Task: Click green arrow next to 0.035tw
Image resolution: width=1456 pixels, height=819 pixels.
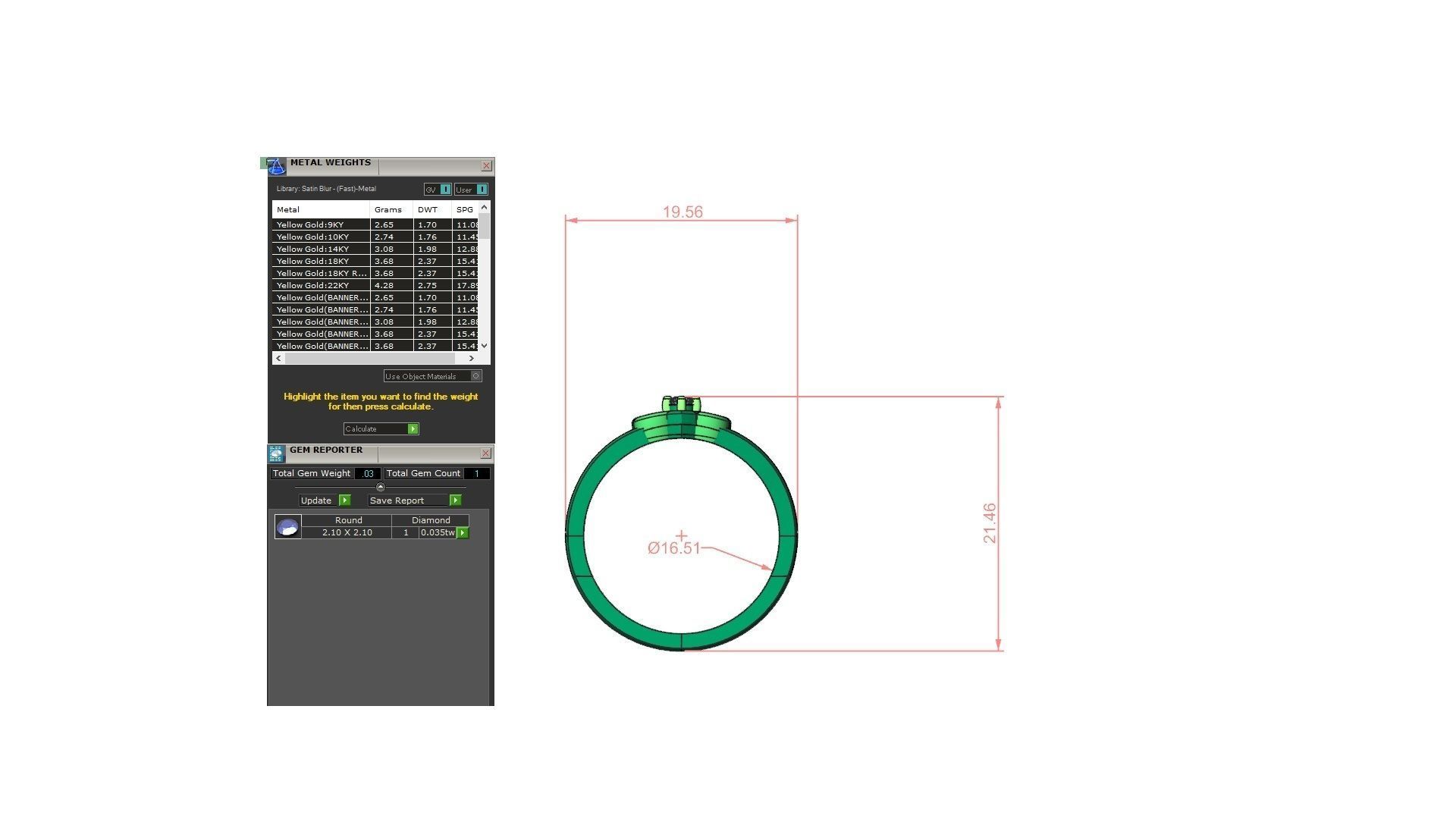Action: point(463,533)
